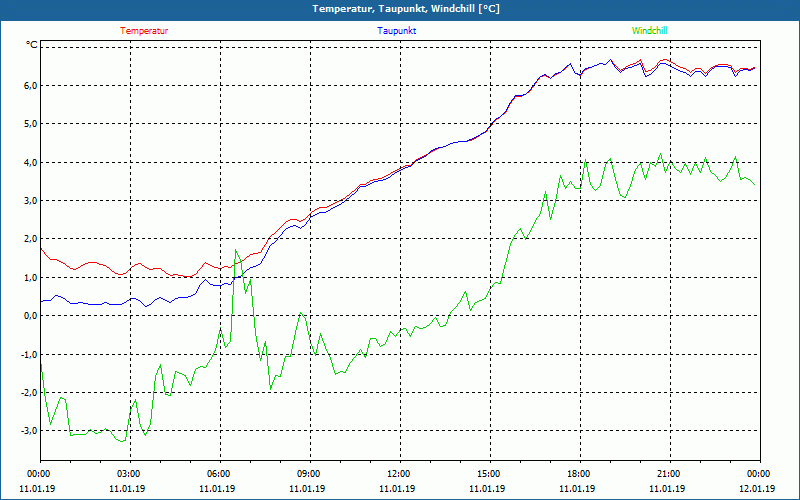Click the '03:00' time label
The width and height of the screenshot is (800, 500).
(x=130, y=474)
